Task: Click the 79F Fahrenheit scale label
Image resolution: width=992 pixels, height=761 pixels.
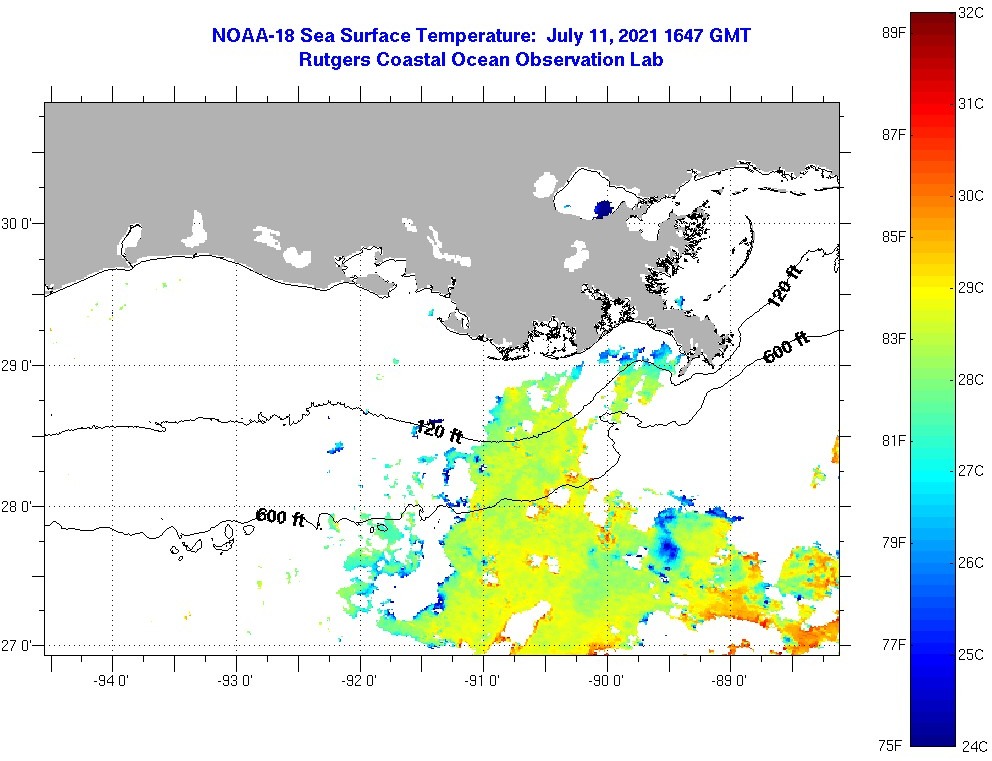Action: (x=894, y=543)
